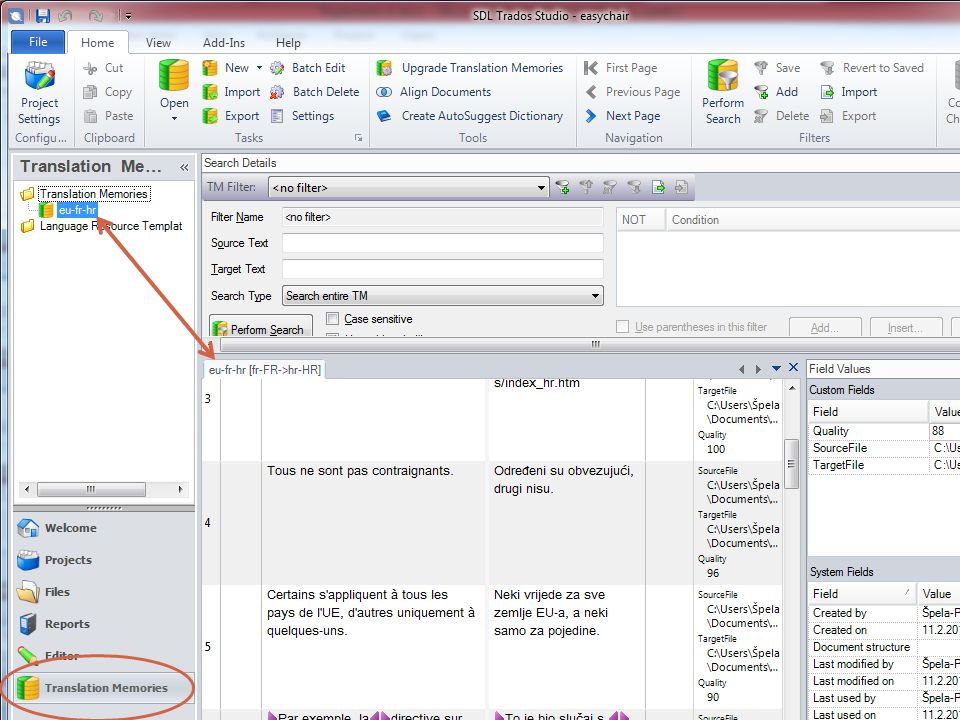960x720 pixels.
Task: Open Project Settings in the ribbon
Action: [39, 94]
